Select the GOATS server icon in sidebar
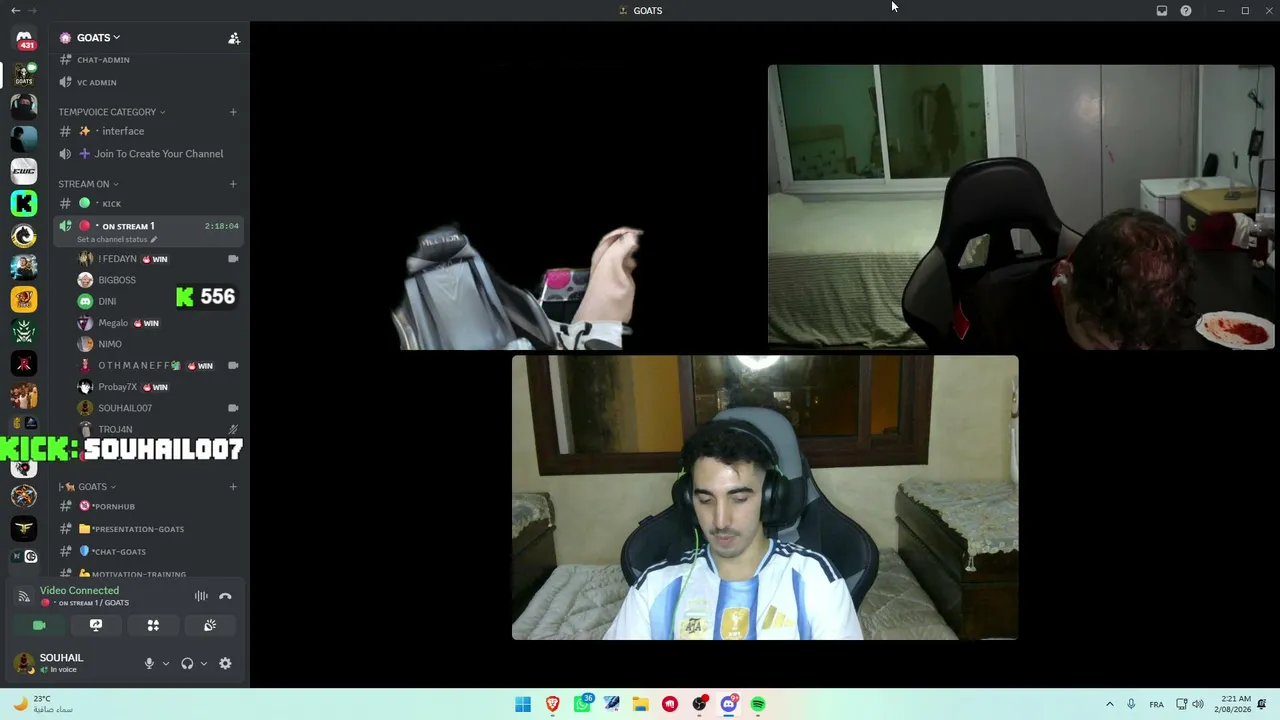This screenshot has width=1280, height=720. point(24,74)
